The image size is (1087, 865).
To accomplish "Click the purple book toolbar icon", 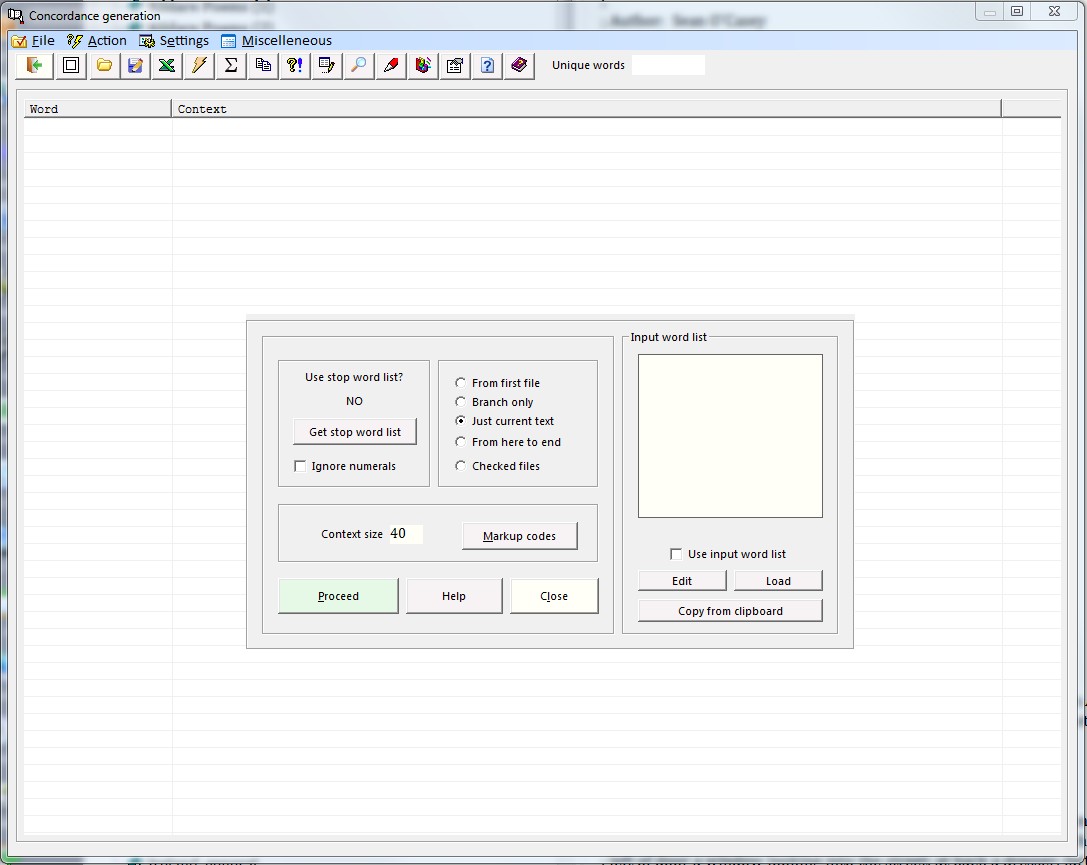I will (519, 66).
